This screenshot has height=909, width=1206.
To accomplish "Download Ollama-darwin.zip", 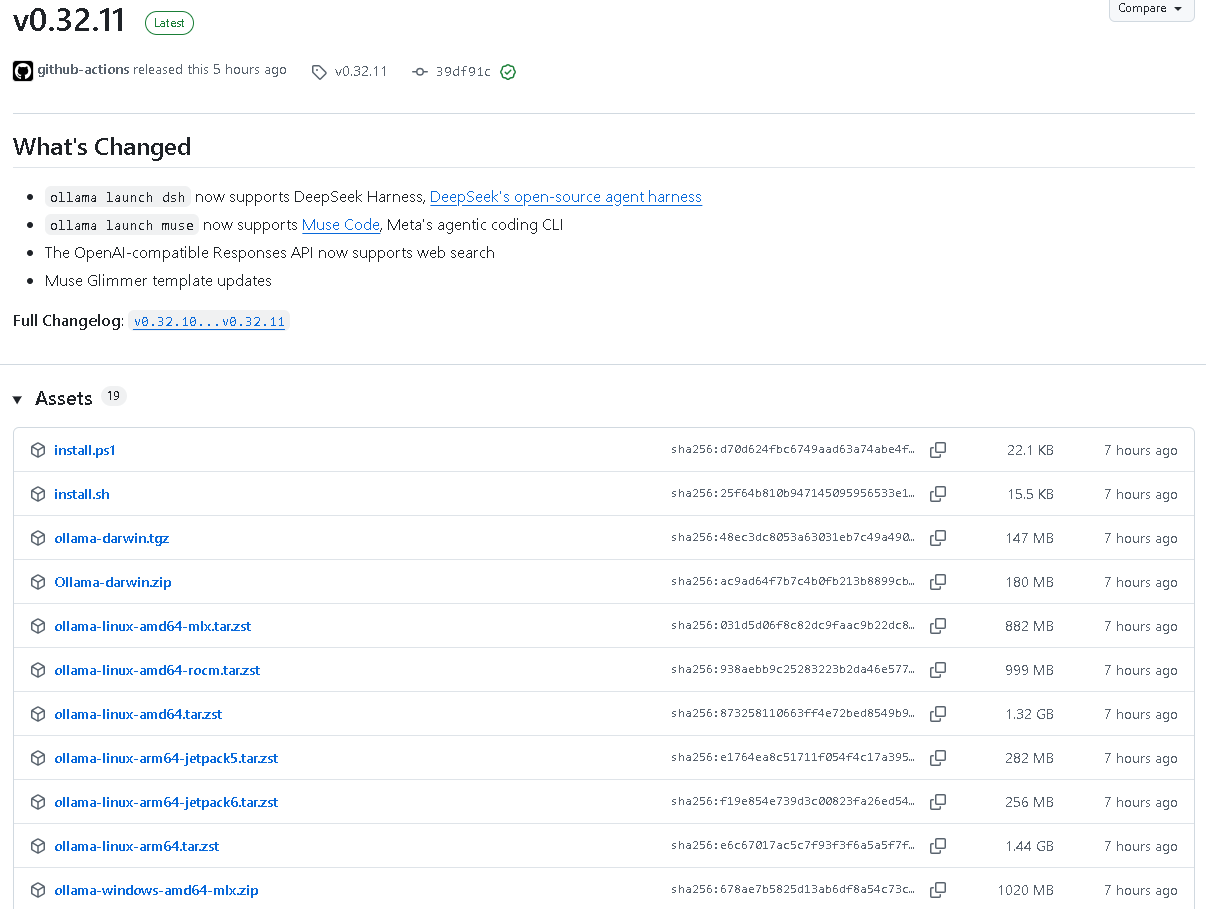I will click(113, 582).
